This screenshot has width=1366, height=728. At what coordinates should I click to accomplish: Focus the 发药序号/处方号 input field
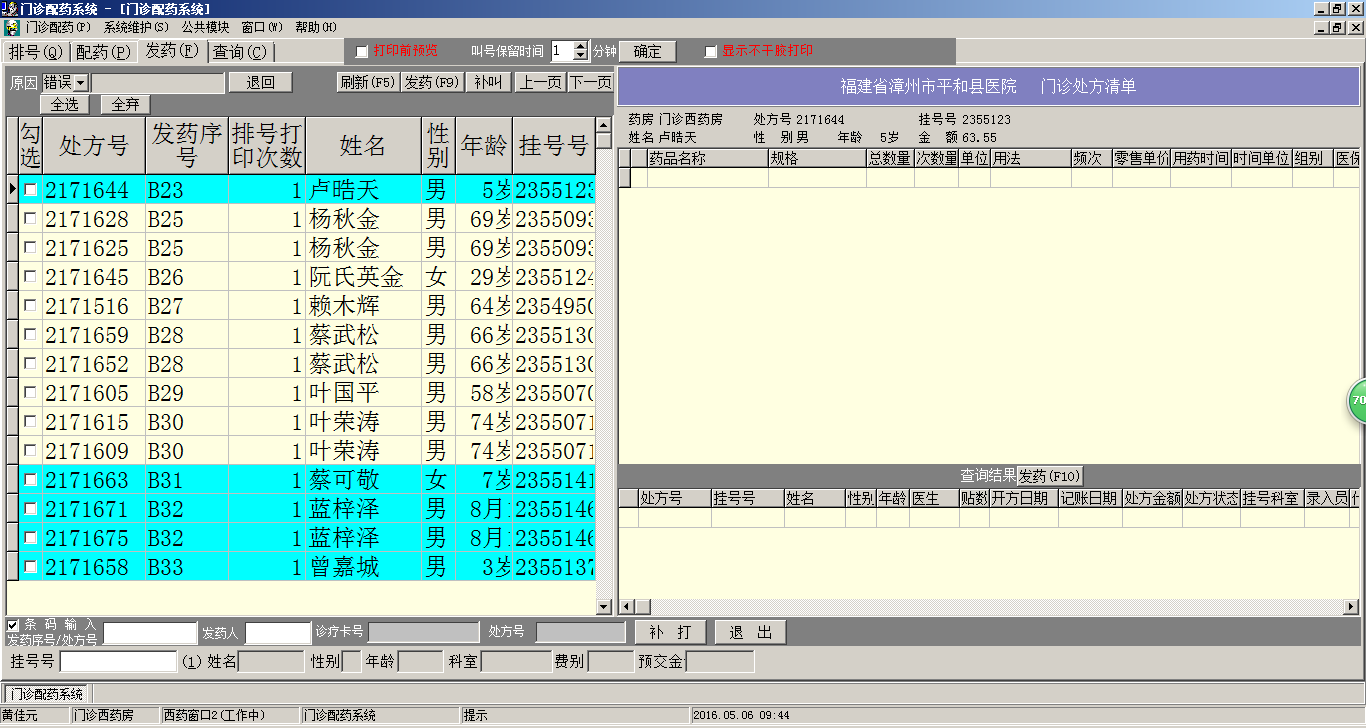pos(150,633)
